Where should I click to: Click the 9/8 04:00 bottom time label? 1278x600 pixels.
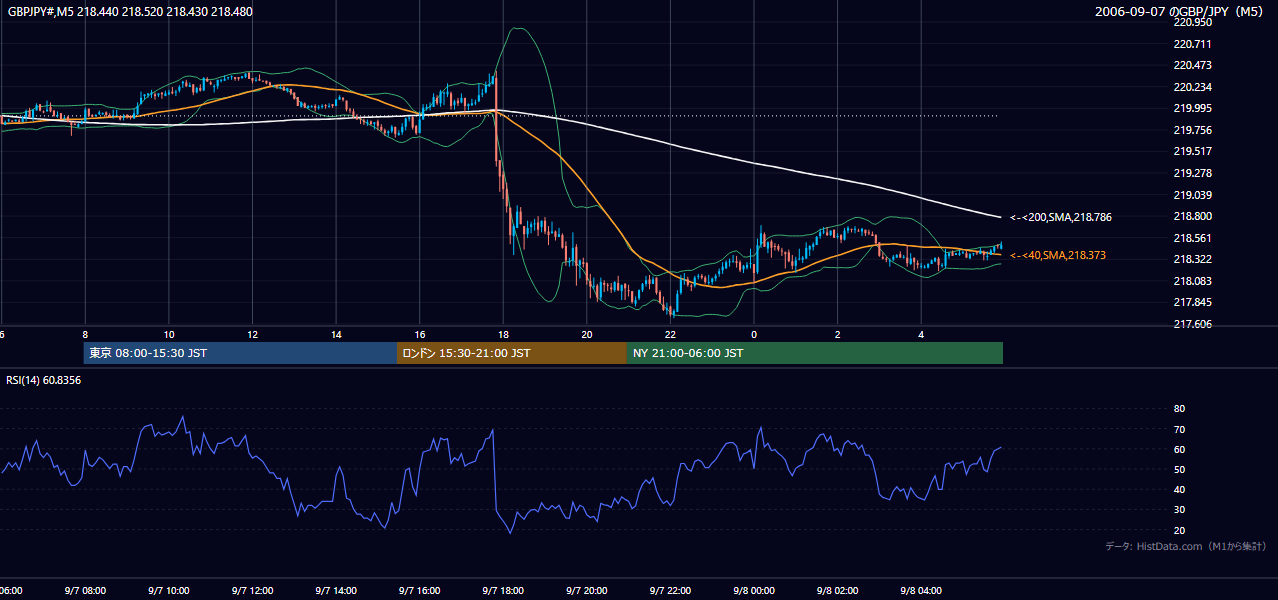coord(921,591)
